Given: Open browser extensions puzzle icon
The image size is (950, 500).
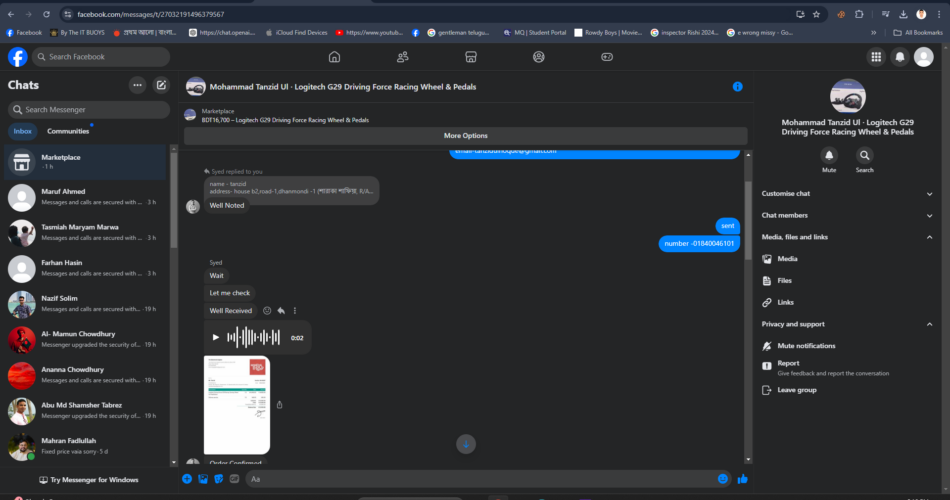Looking at the screenshot, I should click(x=859, y=14).
